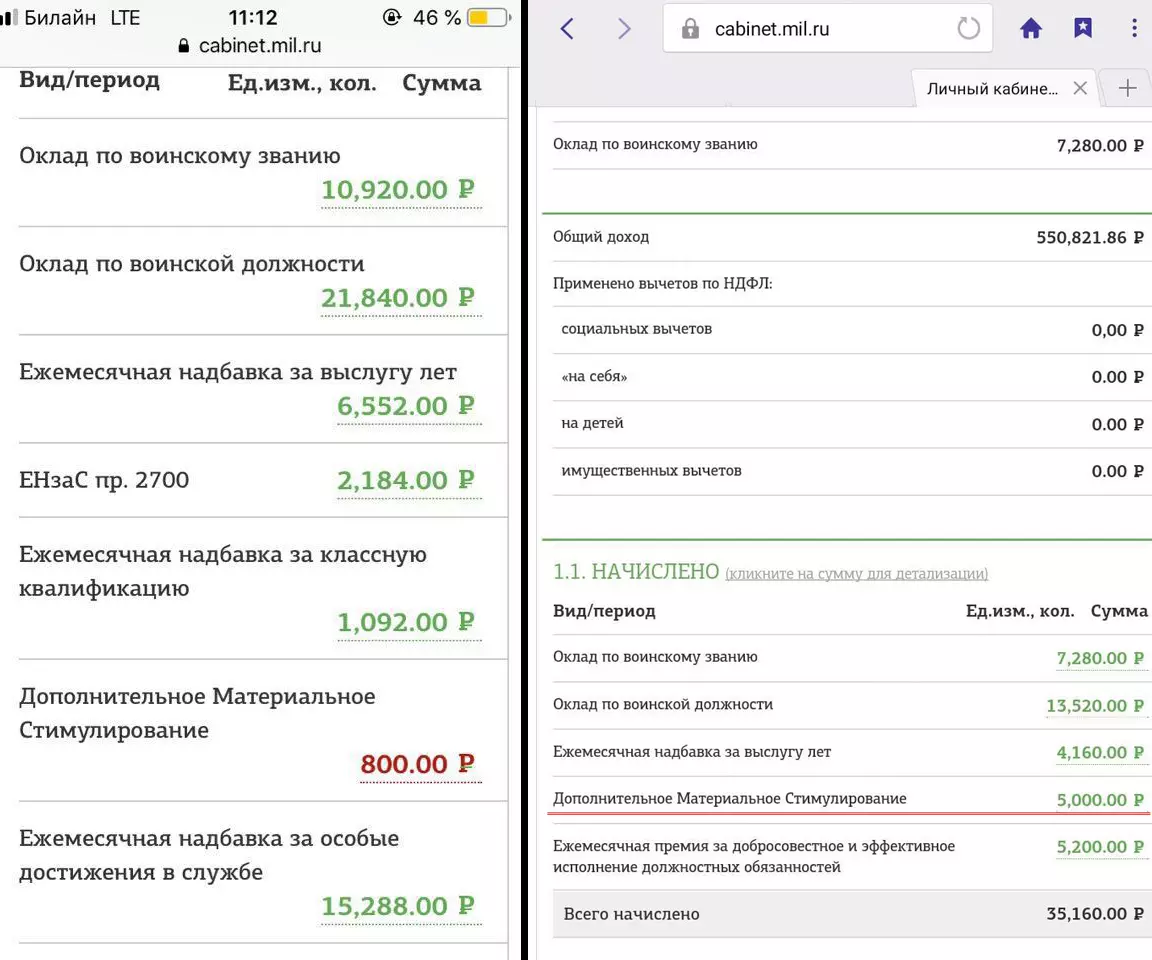
Task: Open a new tab with plus icon
Action: (x=1127, y=88)
